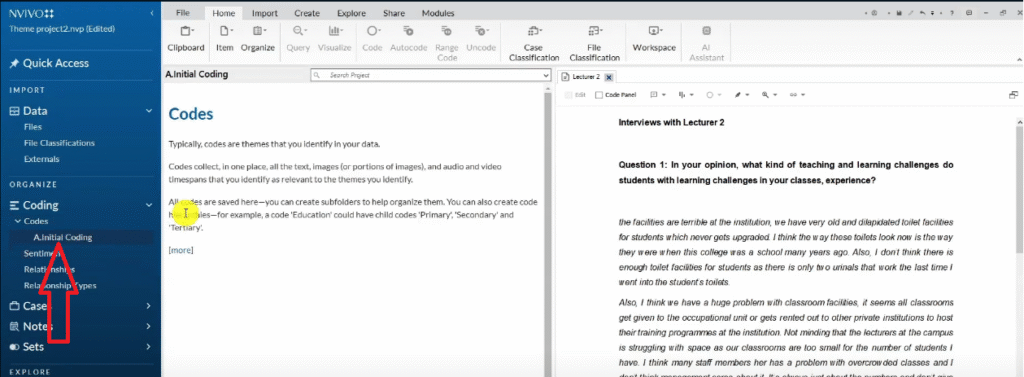The width and height of the screenshot is (1024, 377).
Task: Select File Classifications in sidebar
Action: coord(59,143)
